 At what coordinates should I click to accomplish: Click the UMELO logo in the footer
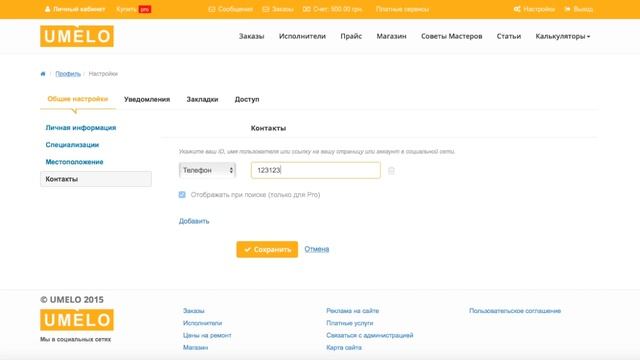click(x=77, y=320)
